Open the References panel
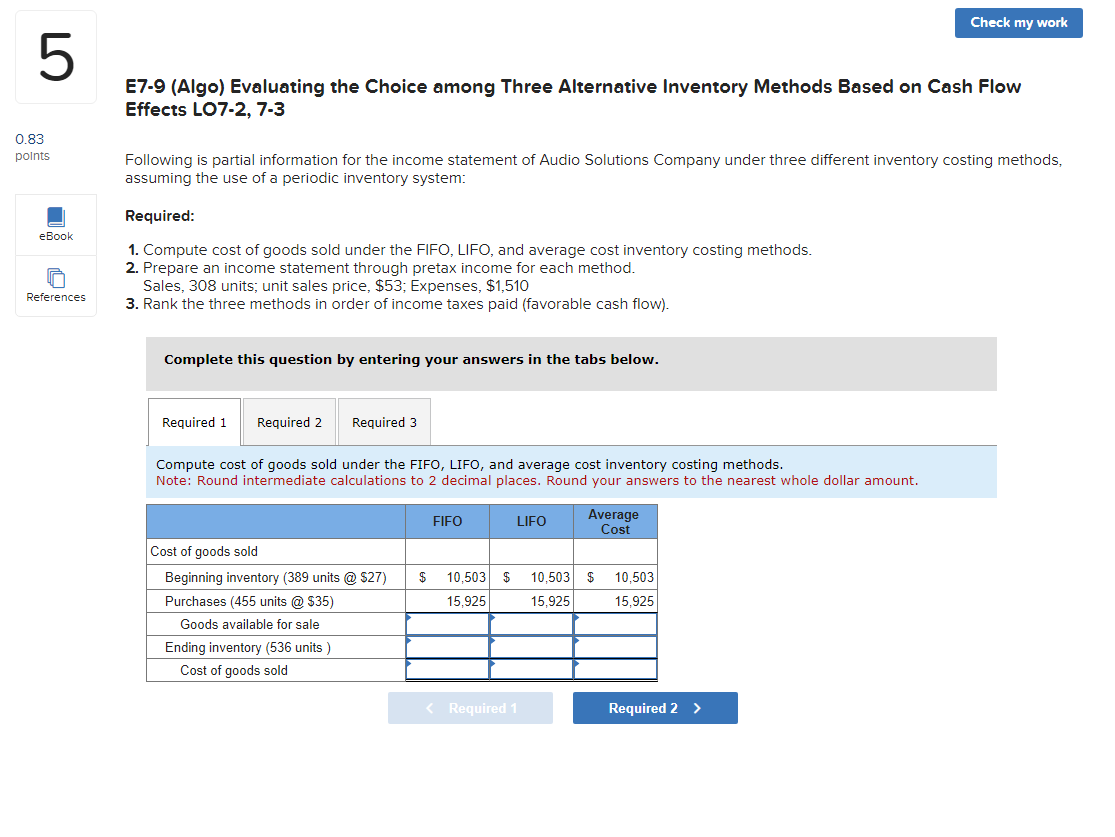 (55, 286)
